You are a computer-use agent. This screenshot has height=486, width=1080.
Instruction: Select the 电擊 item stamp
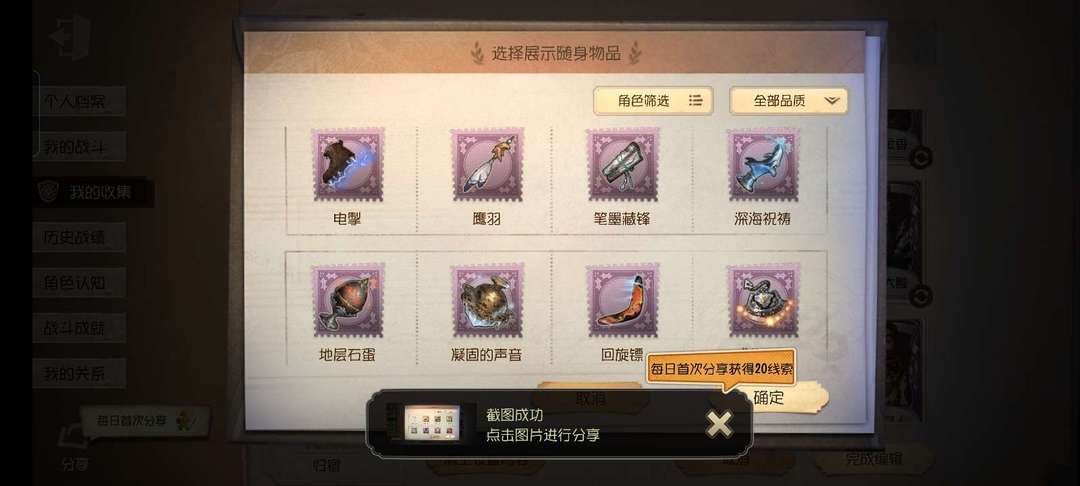tap(348, 165)
